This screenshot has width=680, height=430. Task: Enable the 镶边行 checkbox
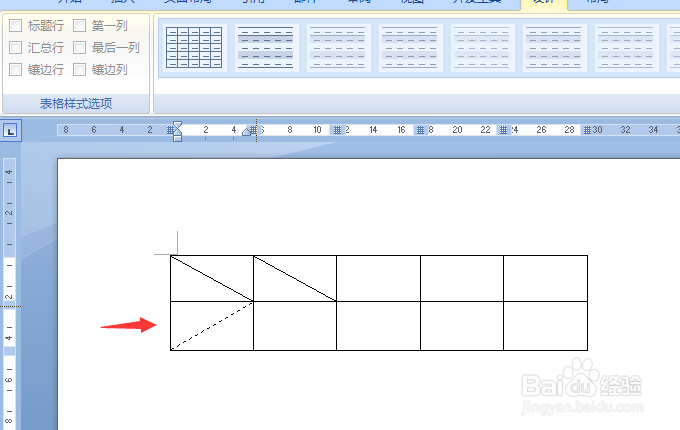click(x=16, y=69)
